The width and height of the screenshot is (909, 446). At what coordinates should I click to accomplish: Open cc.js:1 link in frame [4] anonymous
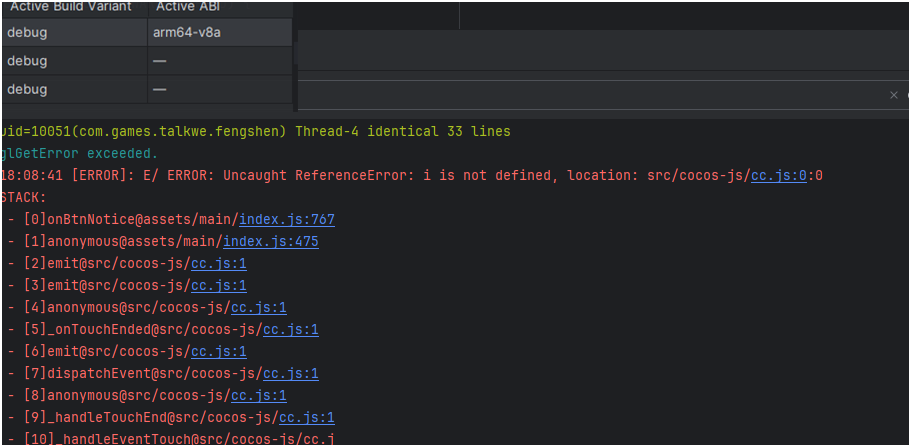point(258,307)
